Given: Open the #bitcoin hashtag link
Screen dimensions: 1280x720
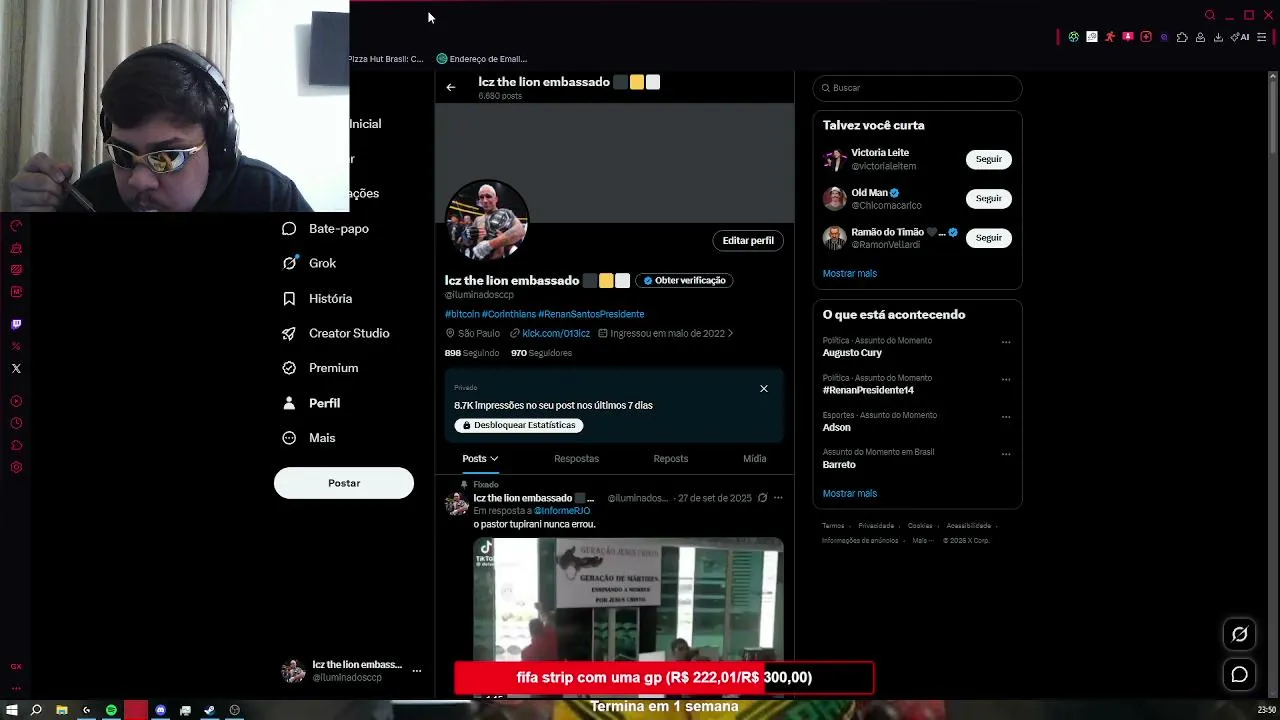Looking at the screenshot, I should coord(462,314).
